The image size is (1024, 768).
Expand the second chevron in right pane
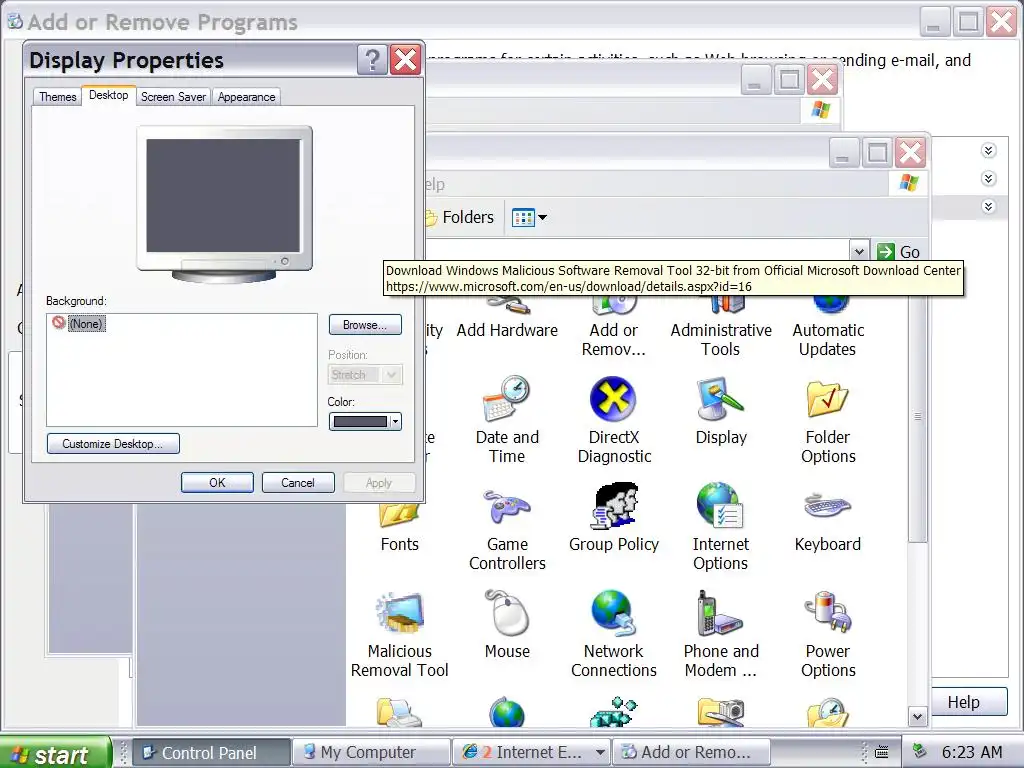(989, 178)
